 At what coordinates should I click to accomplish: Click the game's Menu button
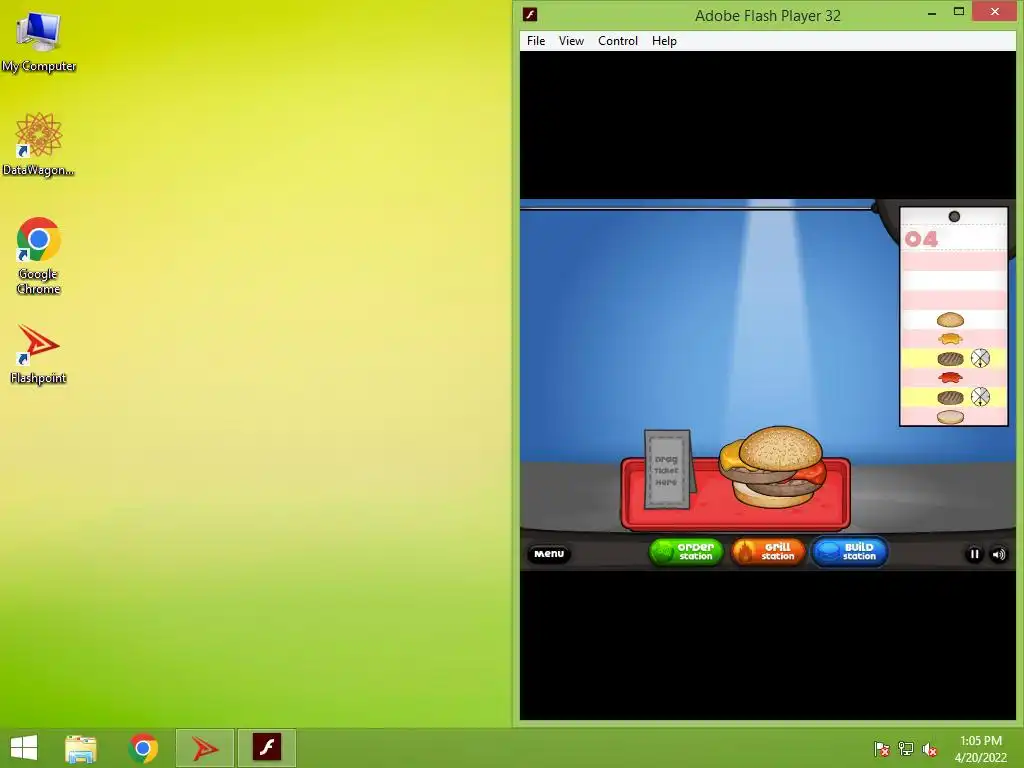click(x=549, y=554)
